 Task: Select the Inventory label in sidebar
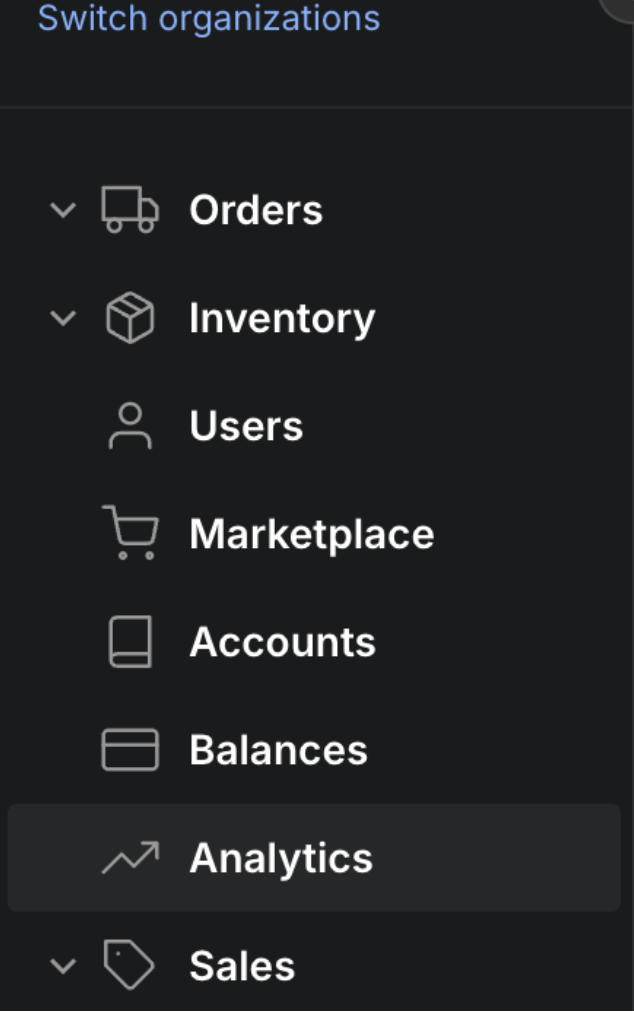282,318
